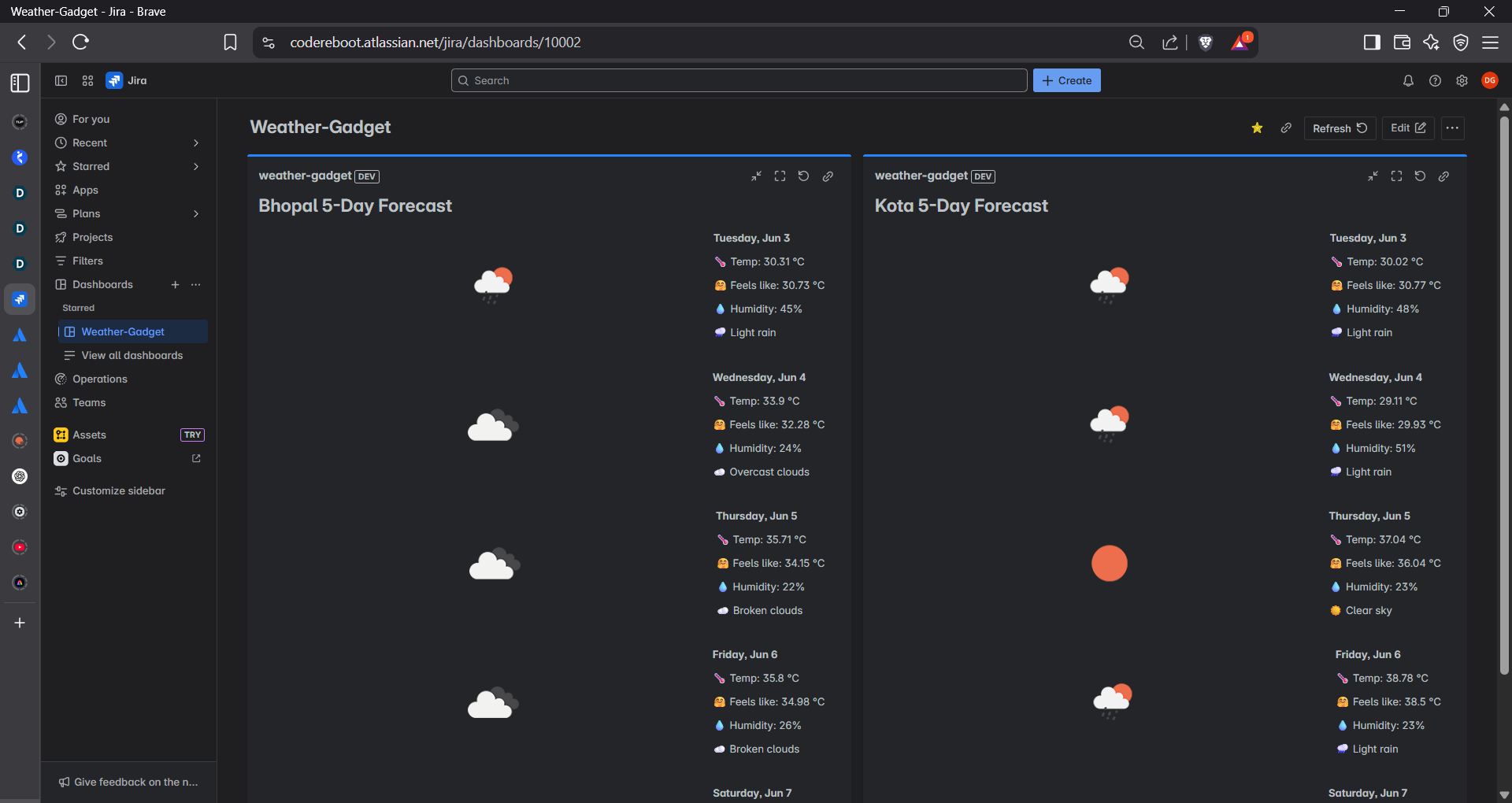Click the browser zoom magnifier icon
The image size is (1512, 803).
click(x=1136, y=43)
